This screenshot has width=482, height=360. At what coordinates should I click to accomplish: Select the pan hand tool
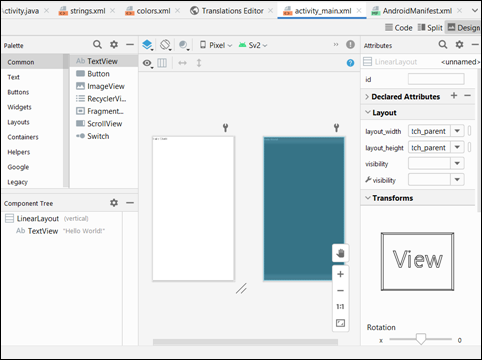coord(340,253)
